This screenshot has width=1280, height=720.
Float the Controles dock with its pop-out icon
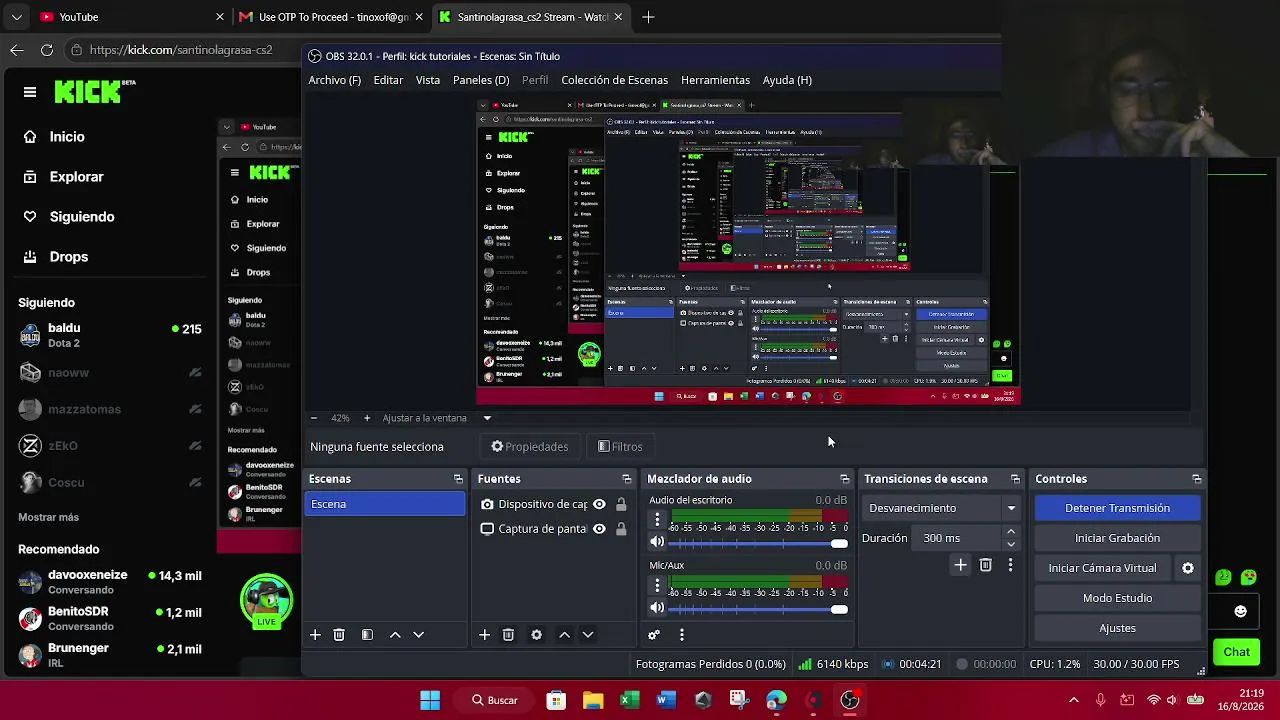tap(1197, 479)
